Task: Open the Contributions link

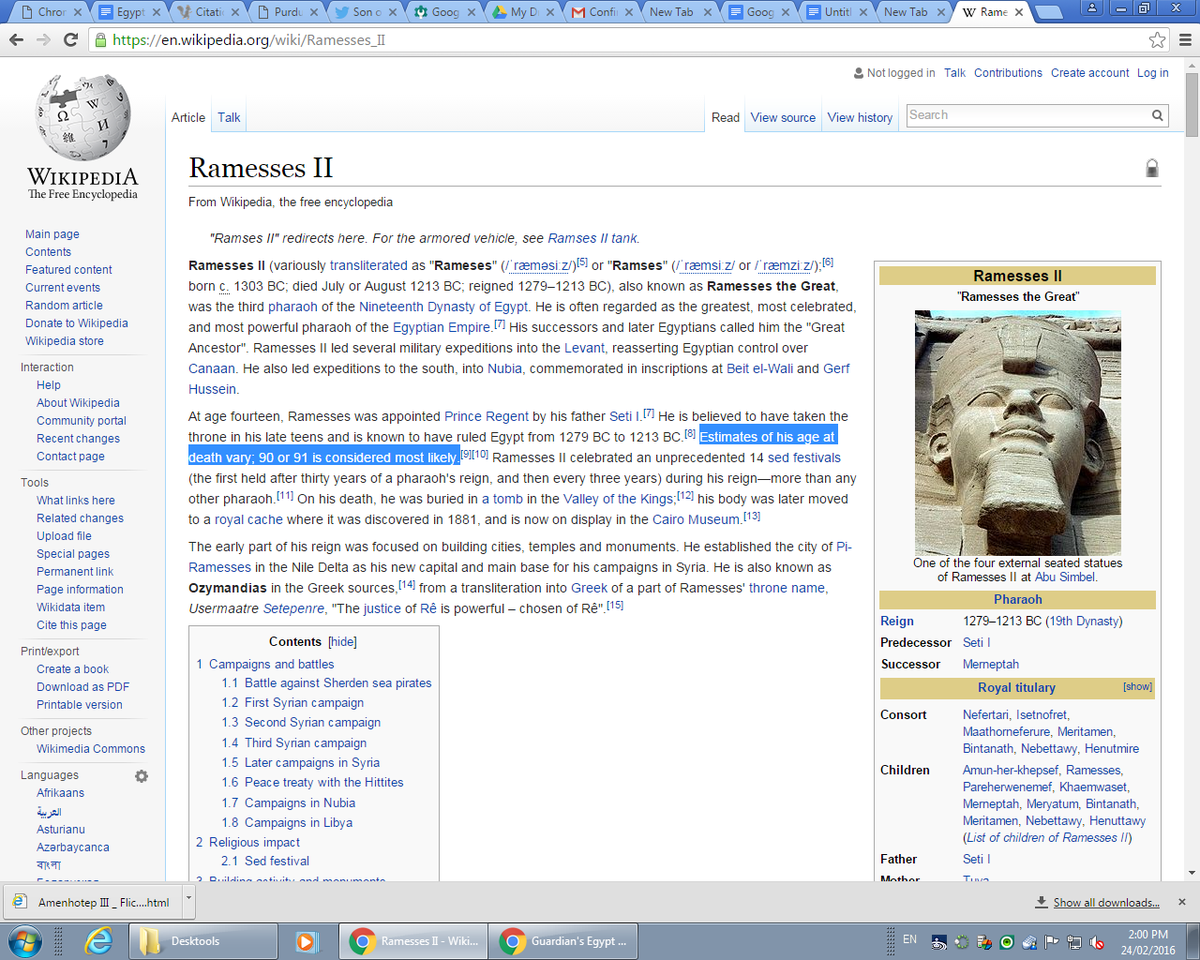Action: coord(1008,73)
